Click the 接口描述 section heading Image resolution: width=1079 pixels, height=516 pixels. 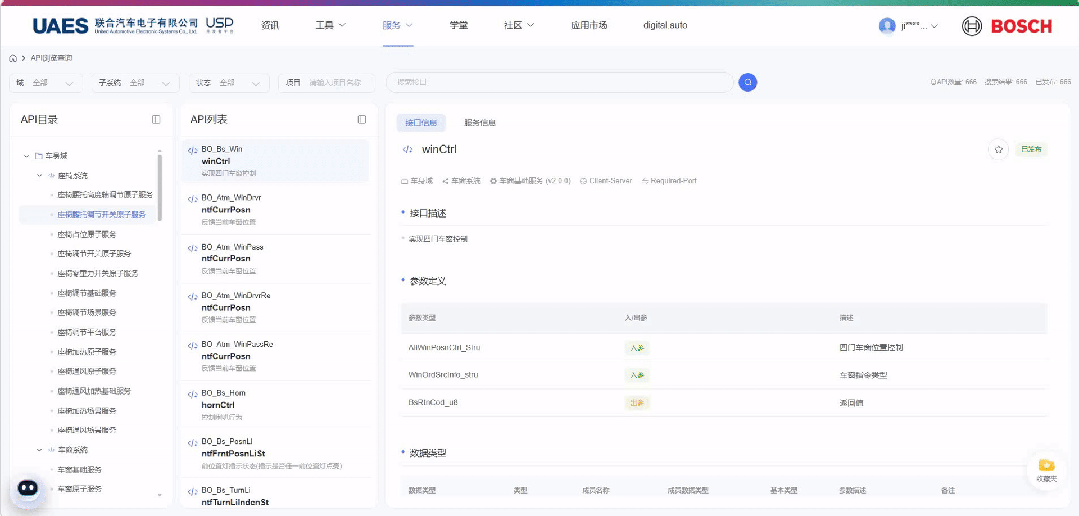pyautogui.click(x=428, y=213)
